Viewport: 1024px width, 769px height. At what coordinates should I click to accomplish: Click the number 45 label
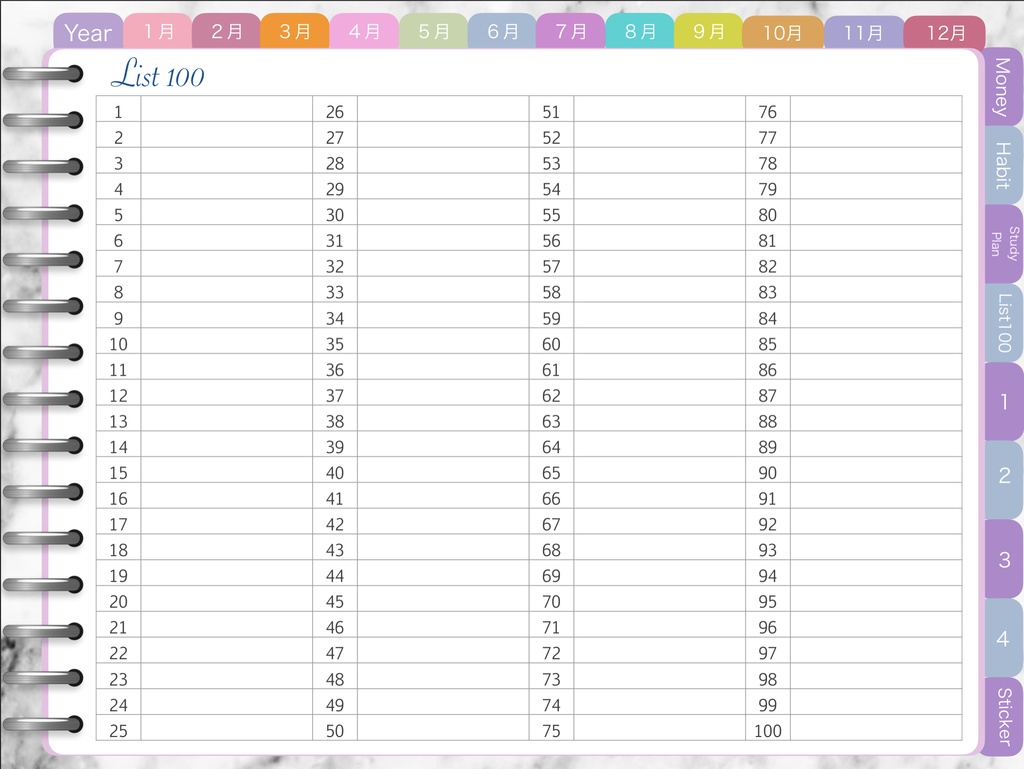pyautogui.click(x=335, y=602)
